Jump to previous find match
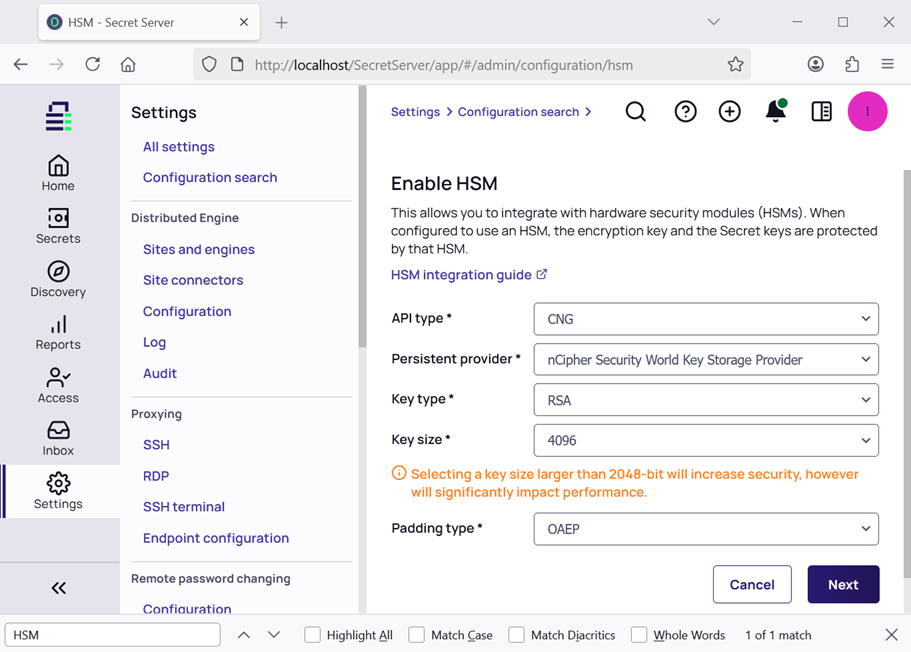Viewport: 911px width, 652px height. point(244,635)
